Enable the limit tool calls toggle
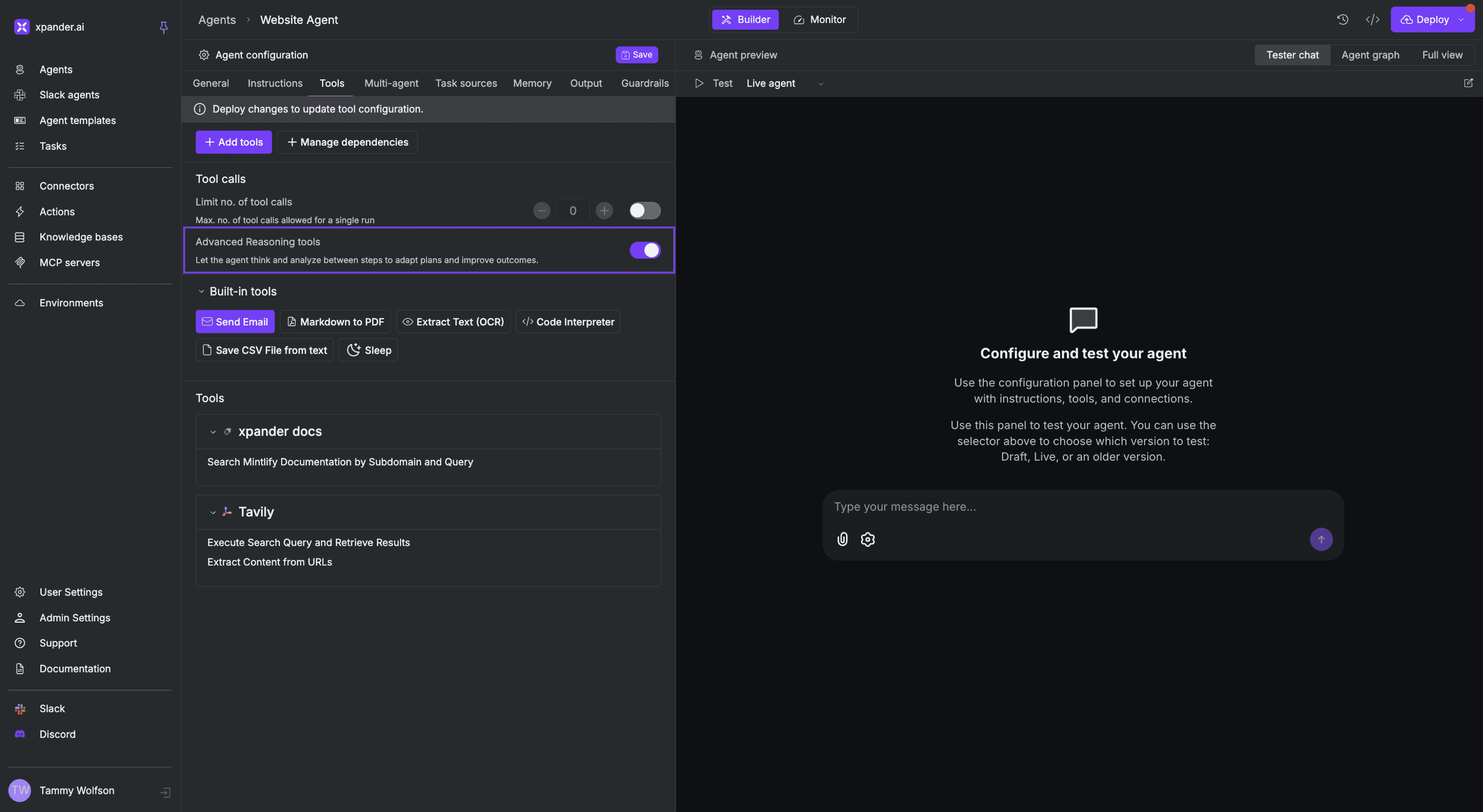 tap(644, 211)
